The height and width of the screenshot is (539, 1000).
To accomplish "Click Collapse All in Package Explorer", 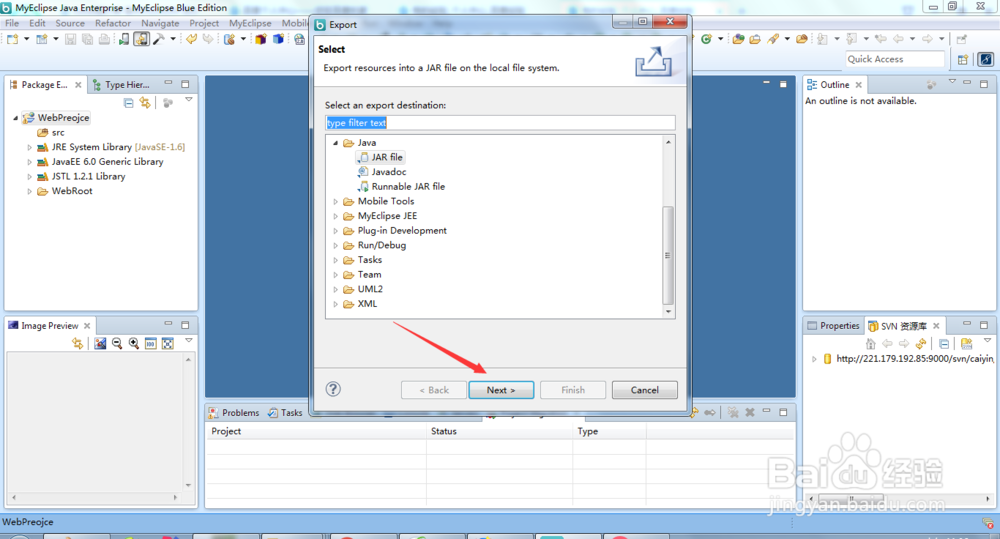I will tap(129, 103).
